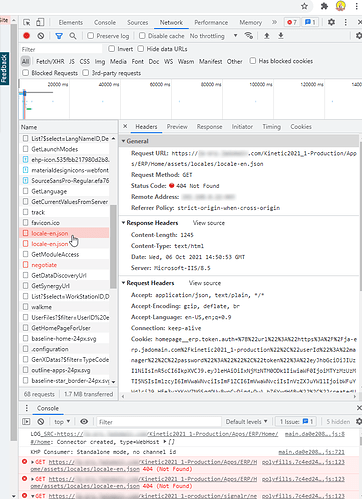362x499 pixels.
Task: Open console drawer three-dot menu
Action: pyautogui.click(x=27, y=408)
